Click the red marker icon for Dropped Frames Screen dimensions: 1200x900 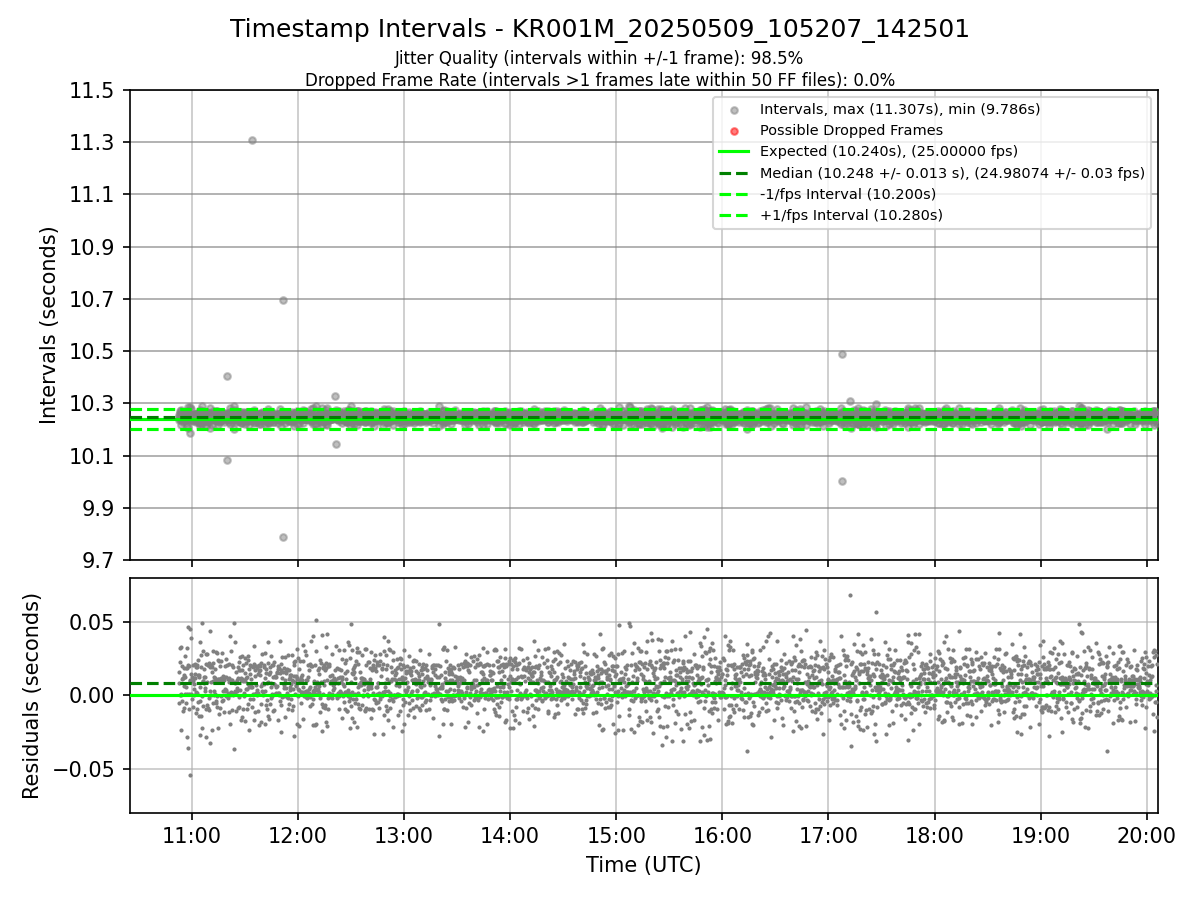[x=735, y=131]
